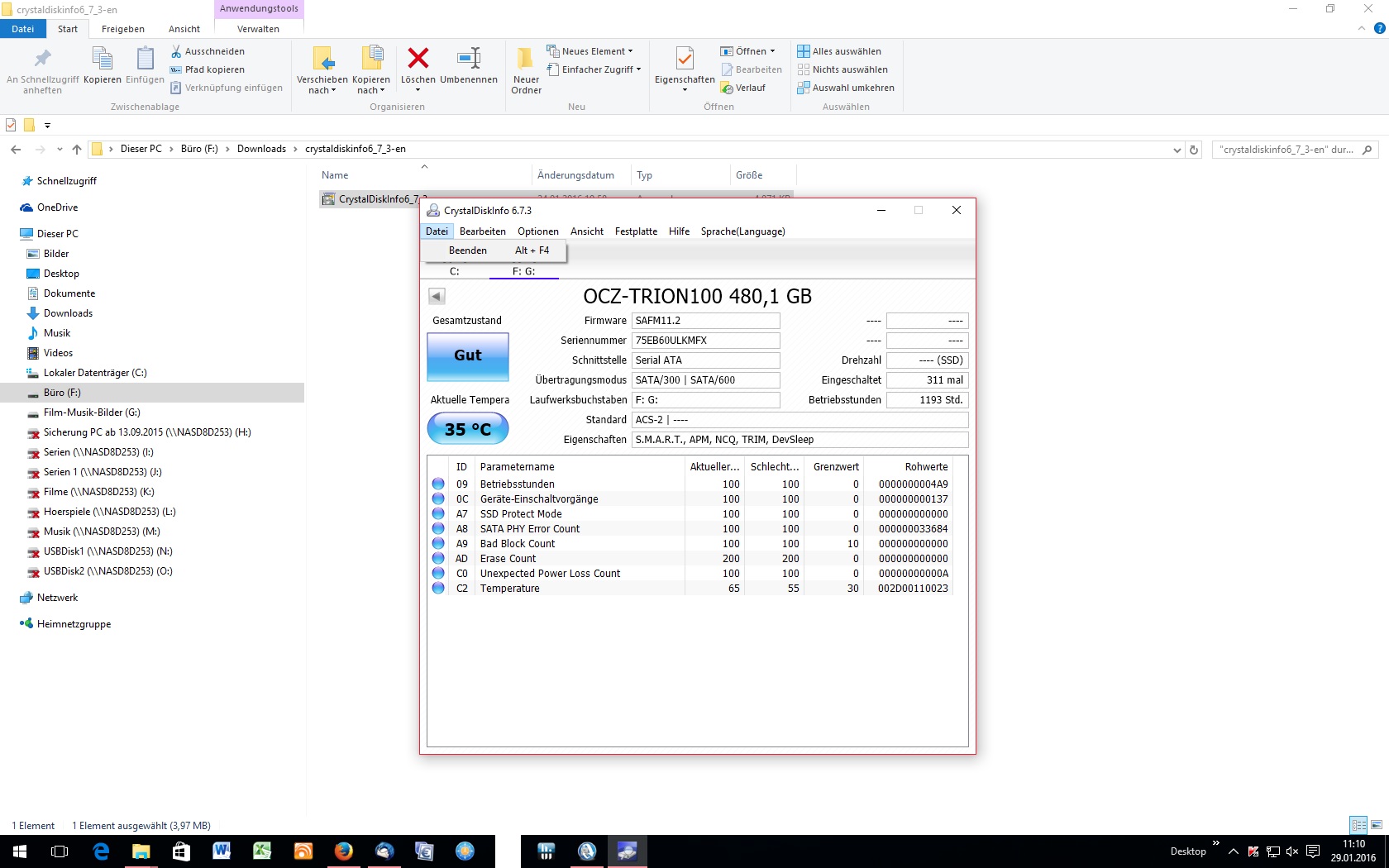This screenshot has height=868, width=1389.
Task: Open the Festplatte menu
Action: [637, 231]
